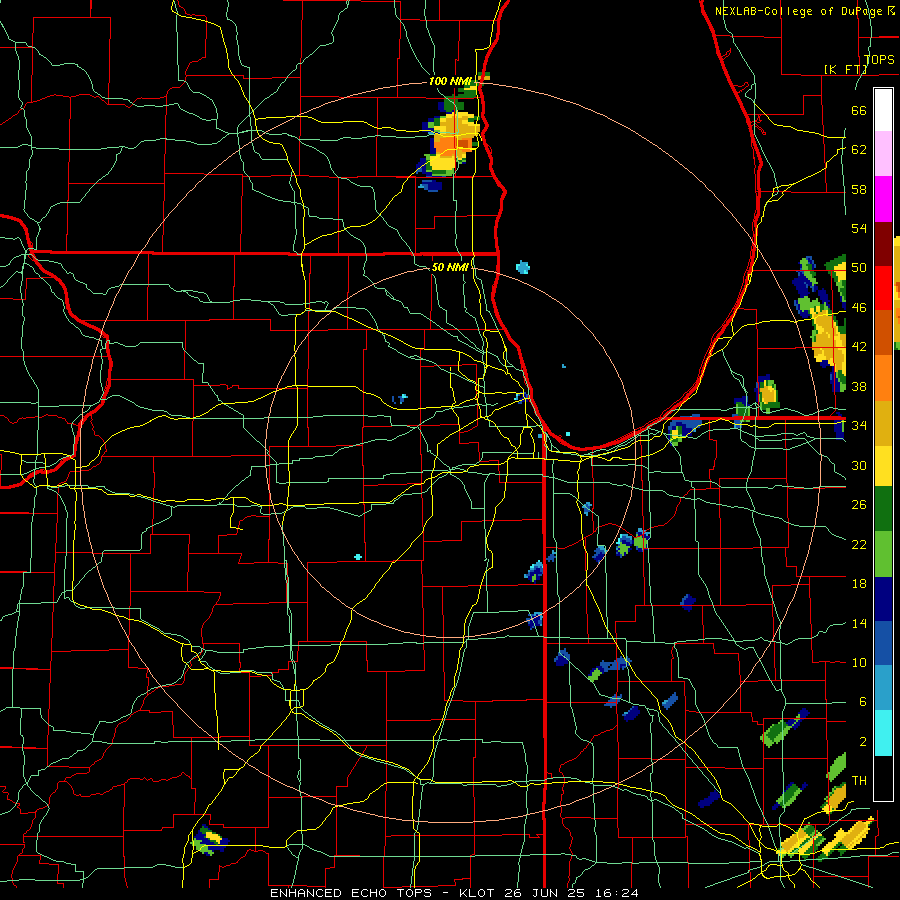The image size is (900, 900).
Task: Select the light pink legend color band
Action: (x=883, y=154)
